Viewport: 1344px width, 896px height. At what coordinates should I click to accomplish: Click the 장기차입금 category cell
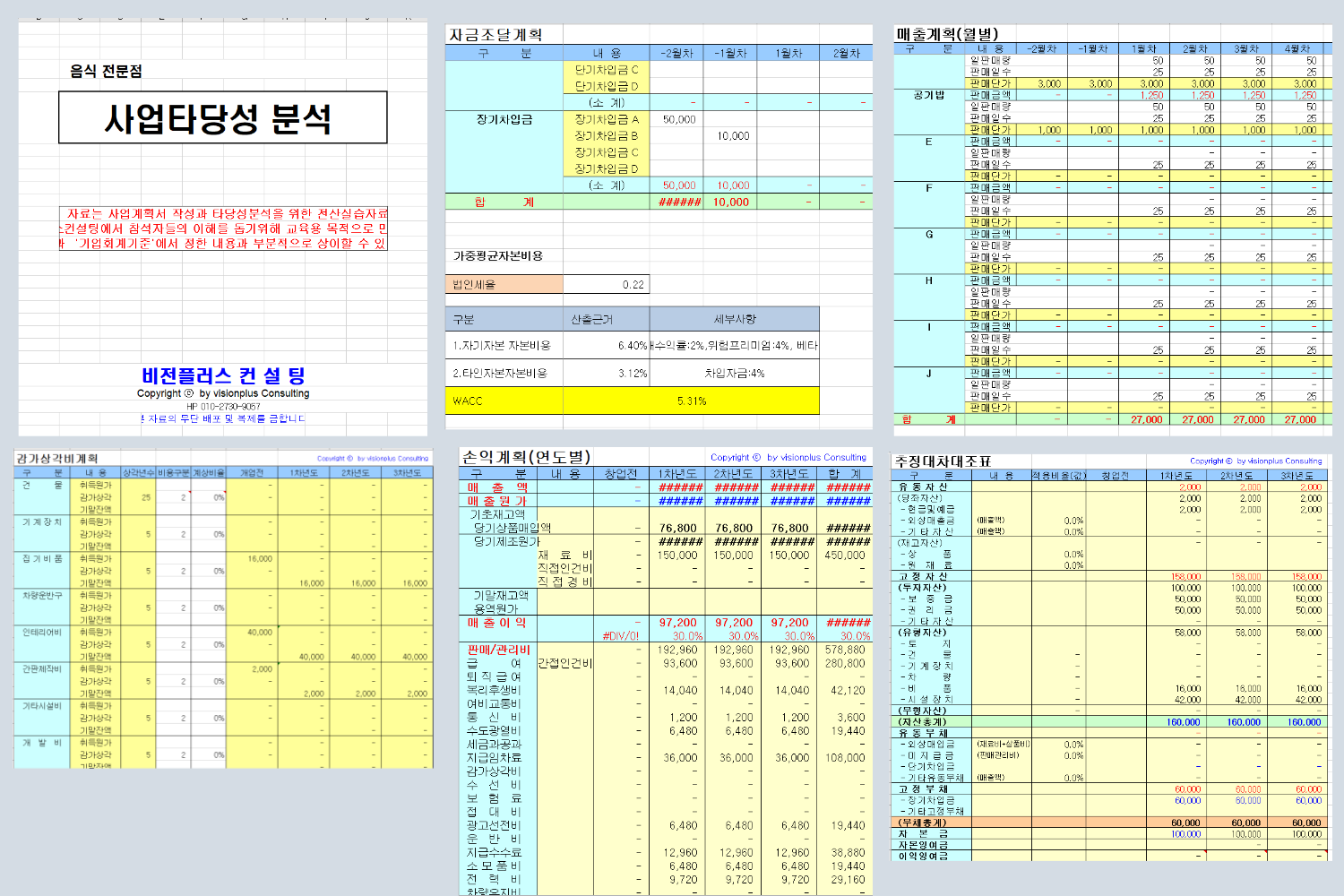click(x=504, y=119)
